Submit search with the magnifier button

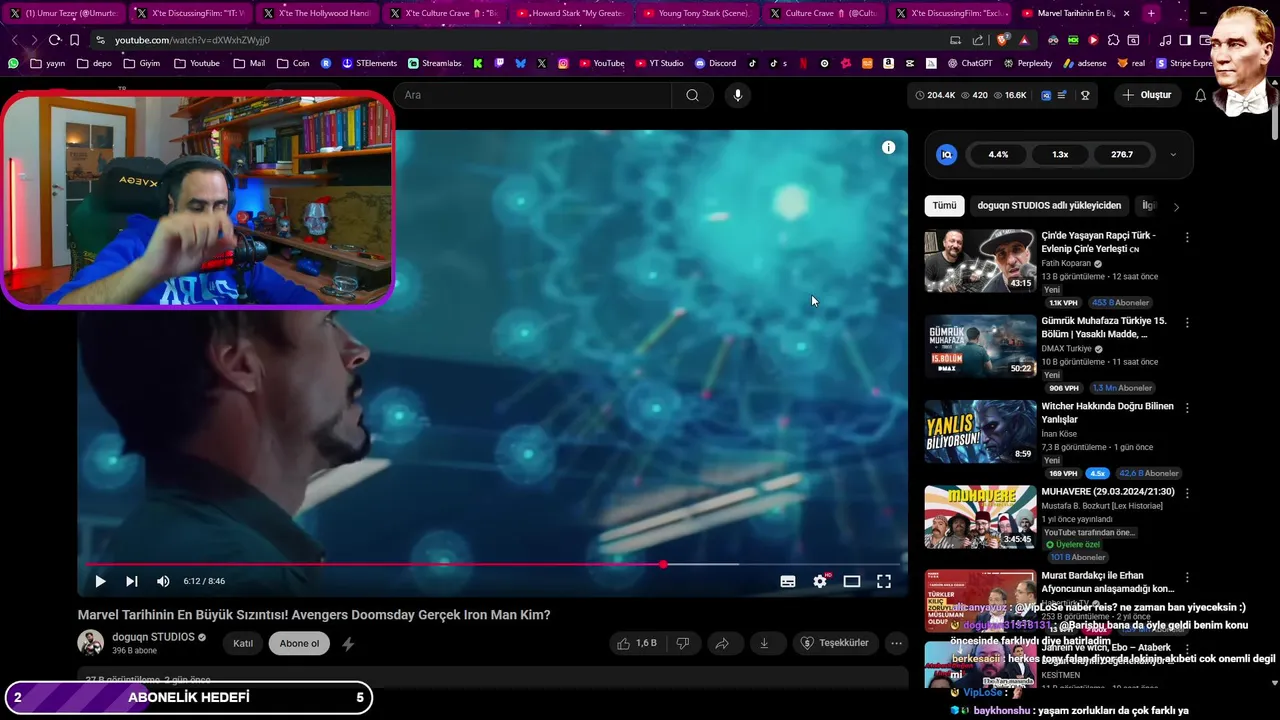click(692, 95)
